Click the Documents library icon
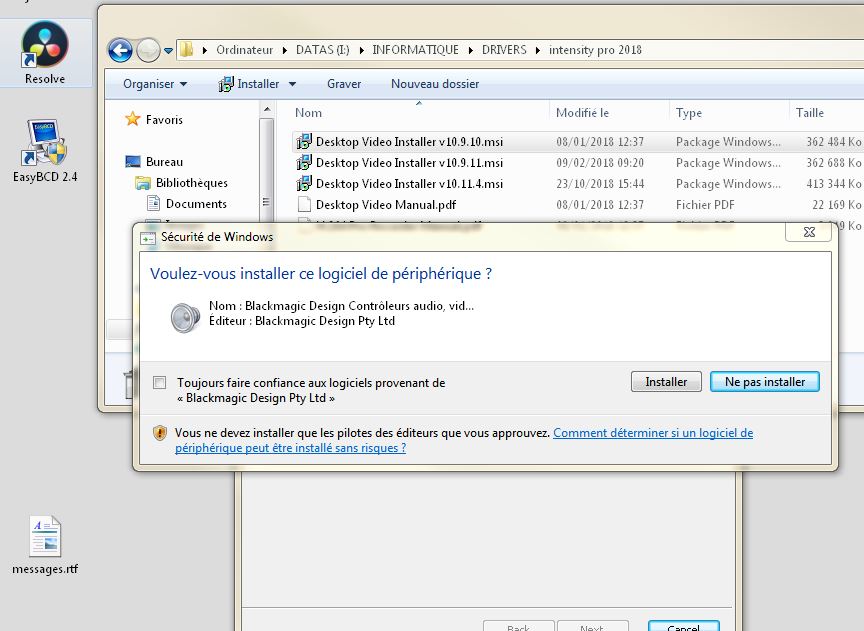The height and width of the screenshot is (631, 864). [x=154, y=203]
